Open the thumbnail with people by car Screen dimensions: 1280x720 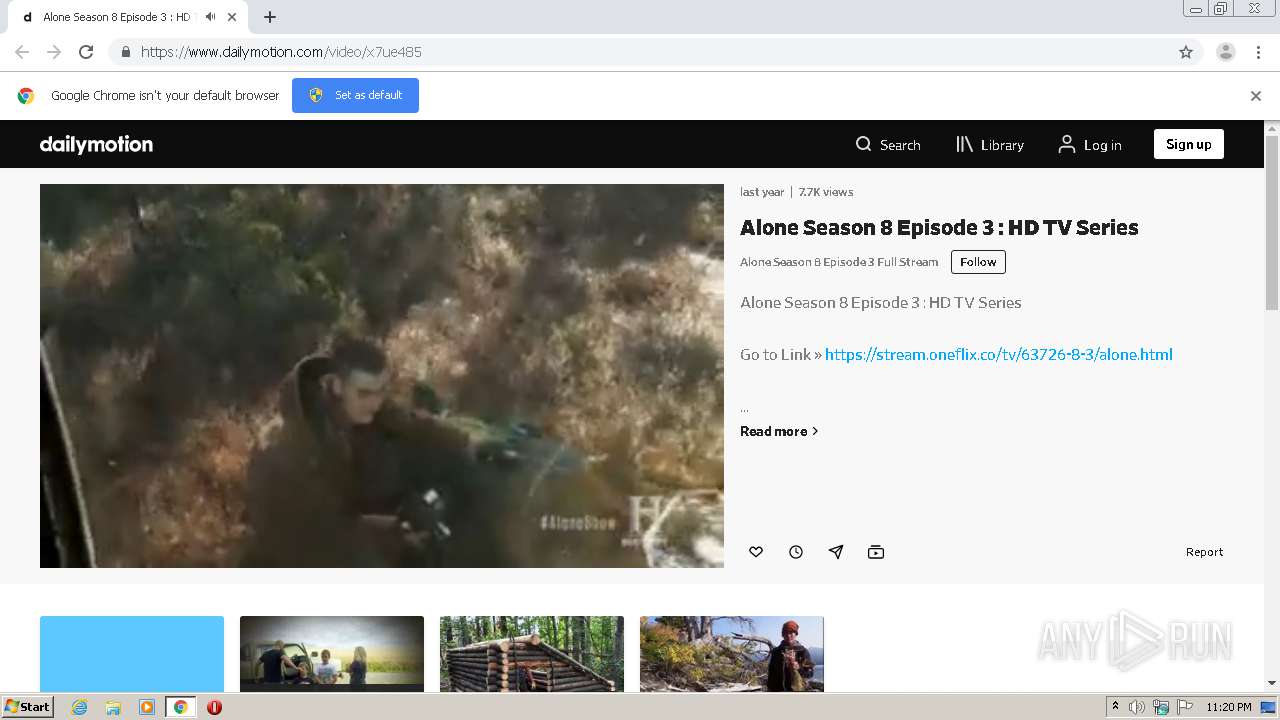pos(332,654)
